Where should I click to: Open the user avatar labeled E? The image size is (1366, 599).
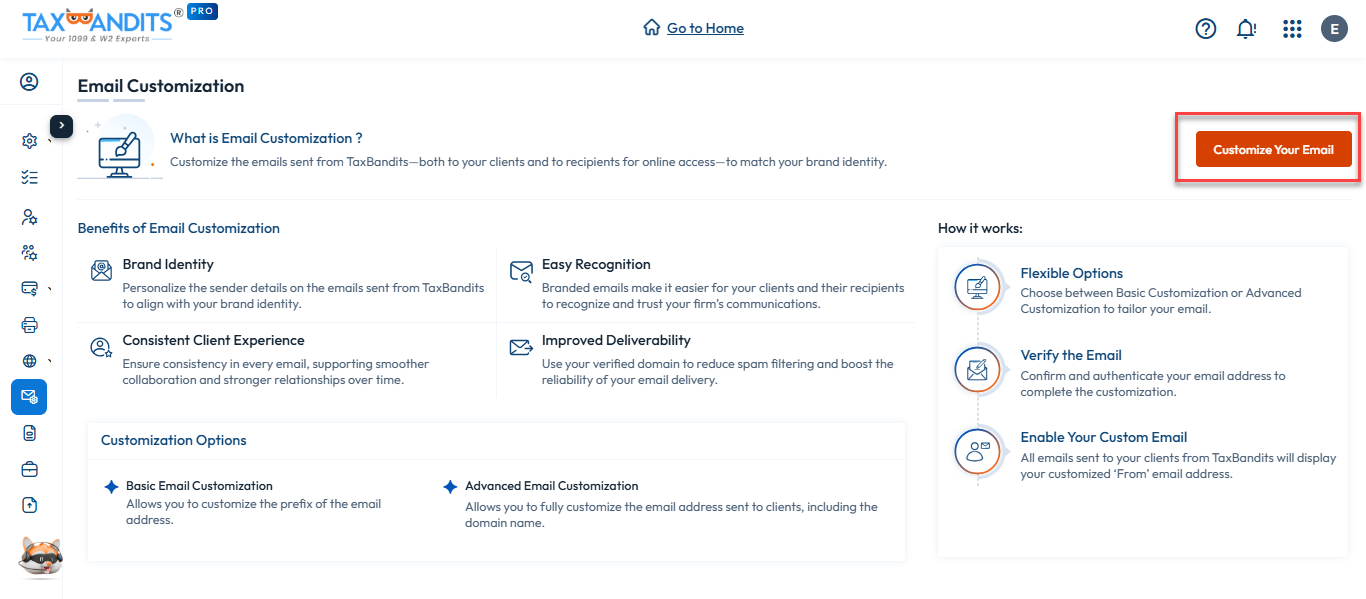point(1334,29)
